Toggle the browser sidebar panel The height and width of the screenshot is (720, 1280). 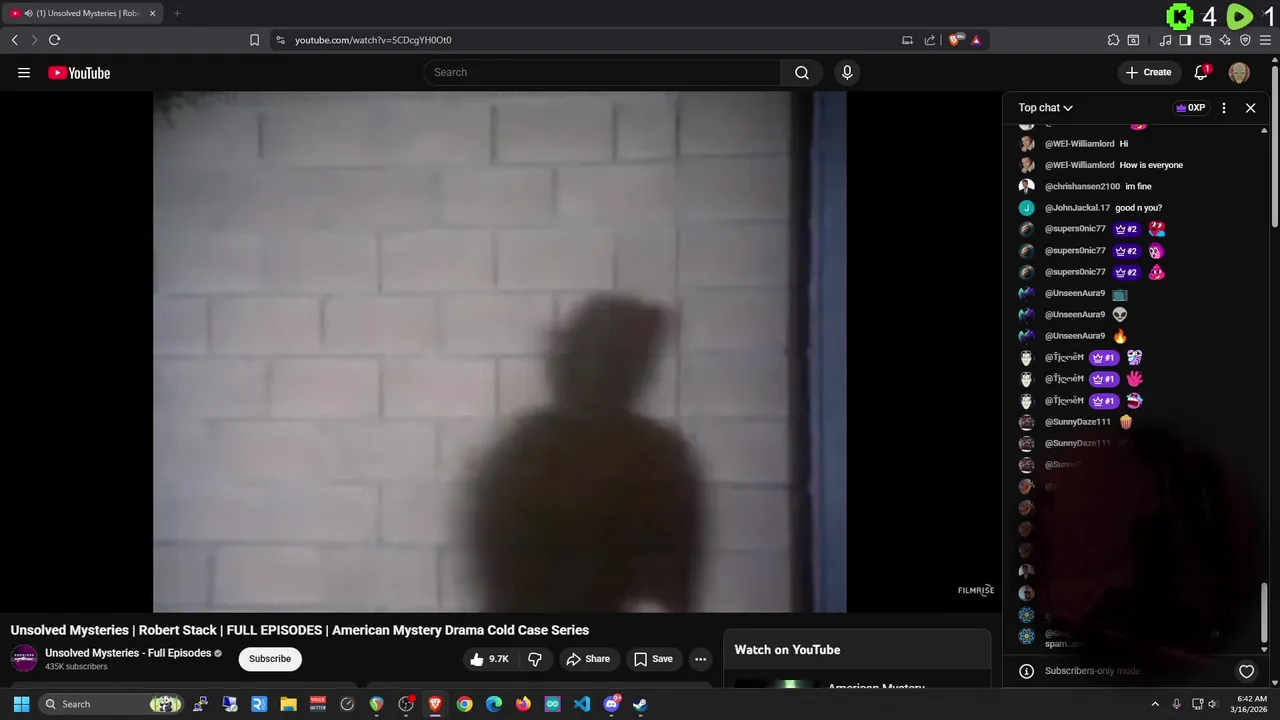(1185, 40)
